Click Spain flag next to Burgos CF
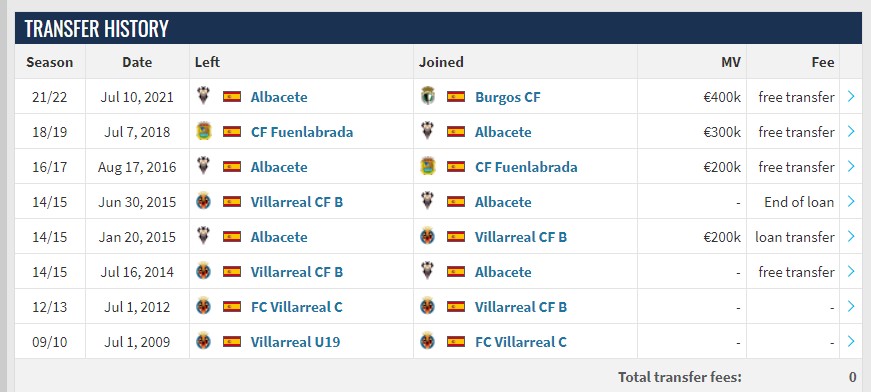871x392 pixels. coord(455,97)
